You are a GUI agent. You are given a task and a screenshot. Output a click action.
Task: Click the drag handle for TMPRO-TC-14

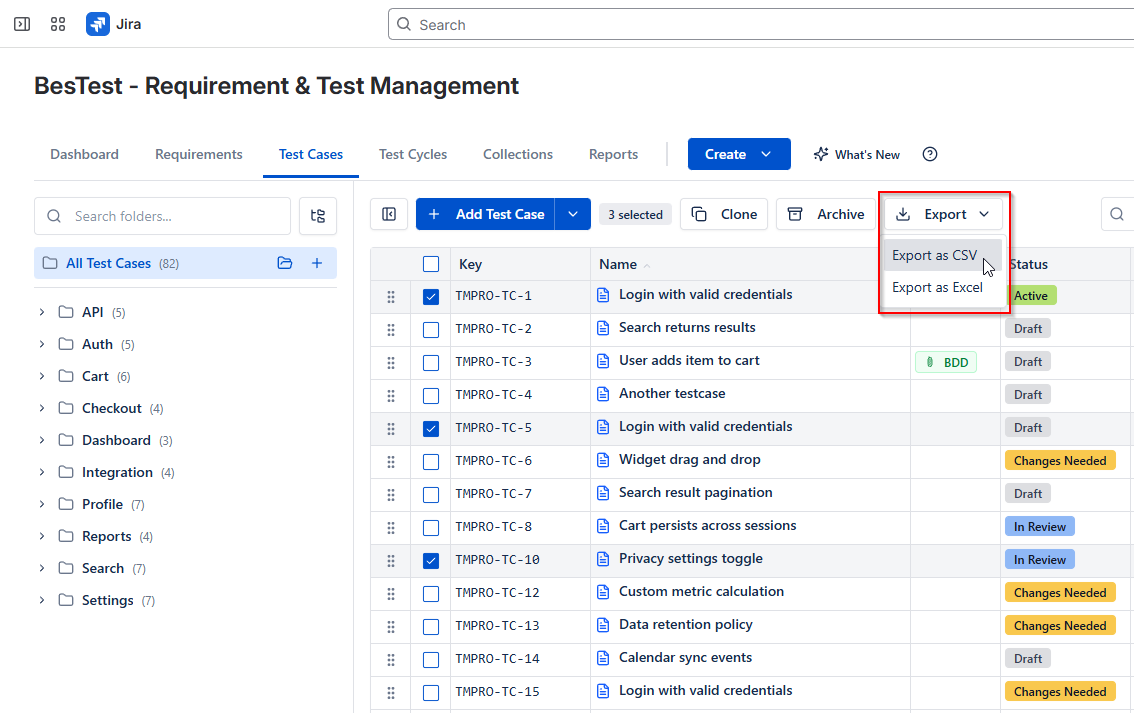tap(391, 659)
